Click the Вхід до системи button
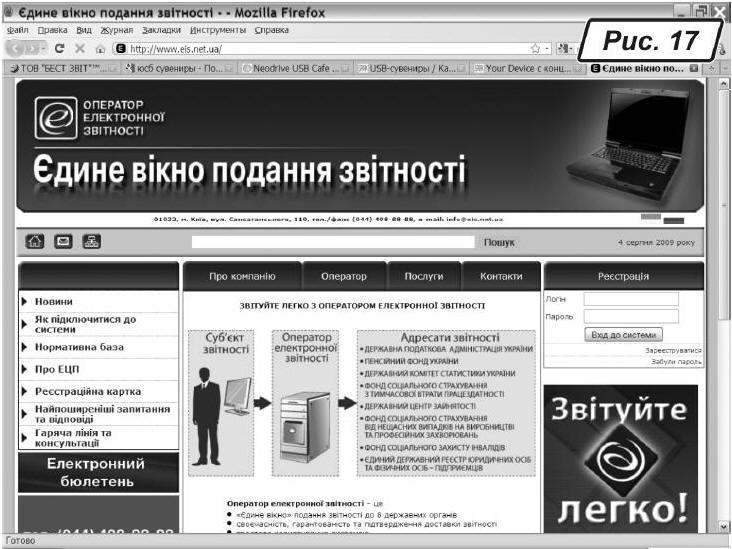Image resolution: width=732 pixels, height=549 pixels. click(x=622, y=335)
